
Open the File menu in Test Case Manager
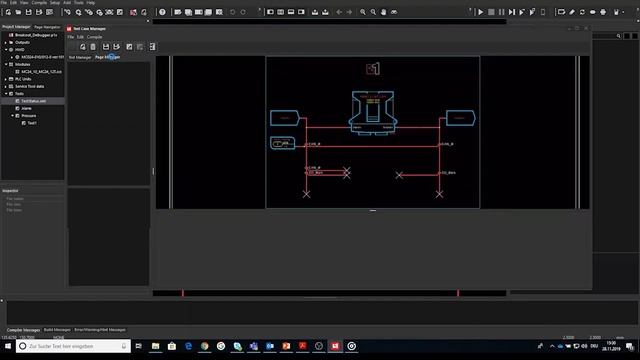point(71,37)
